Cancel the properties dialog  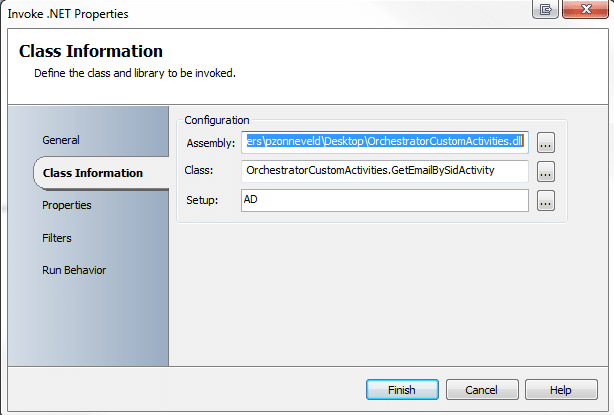coord(482,389)
